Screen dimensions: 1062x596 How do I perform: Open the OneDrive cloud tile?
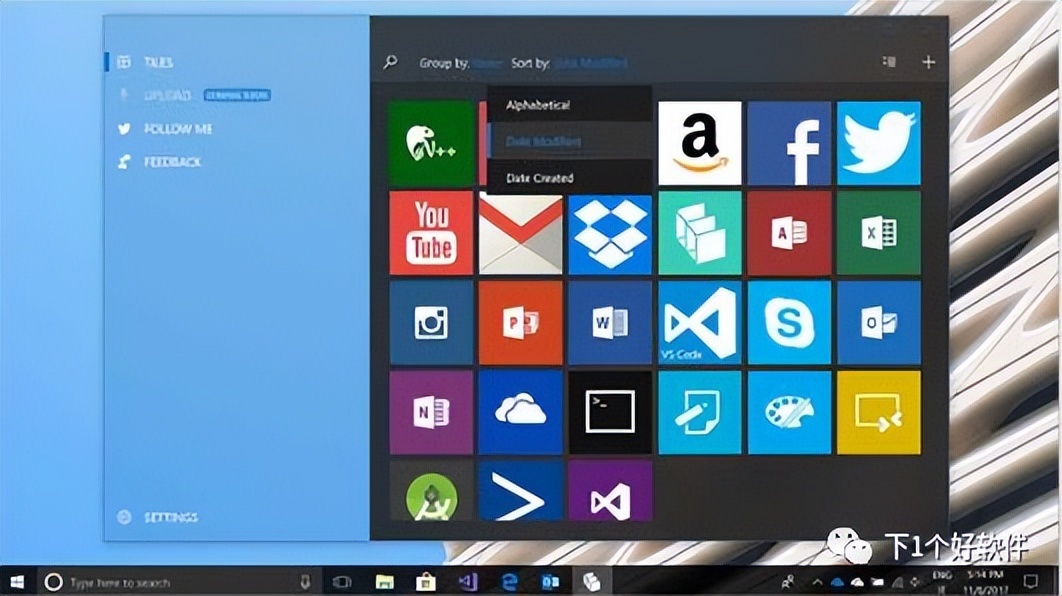520,412
